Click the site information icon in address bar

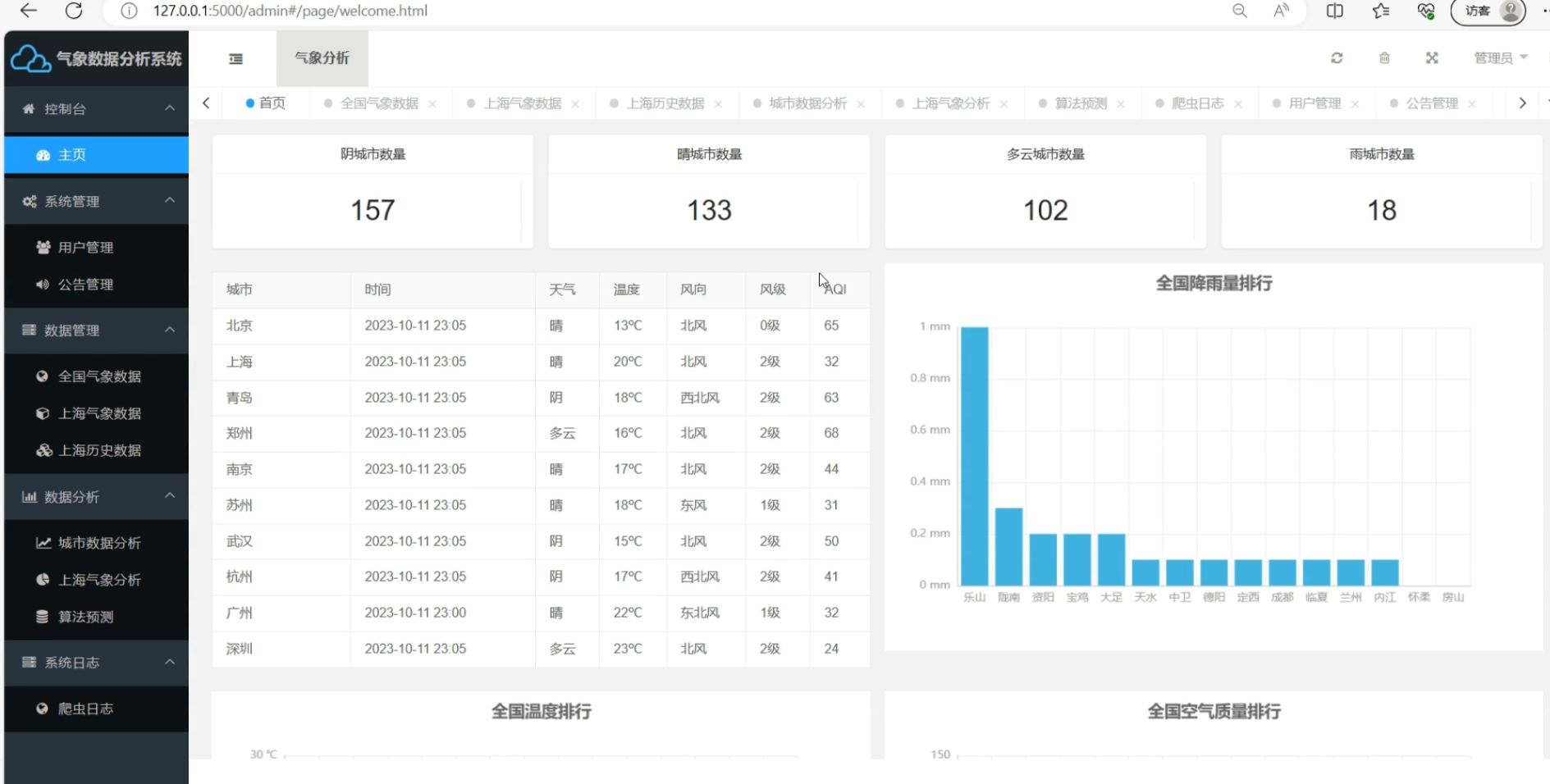[x=129, y=11]
